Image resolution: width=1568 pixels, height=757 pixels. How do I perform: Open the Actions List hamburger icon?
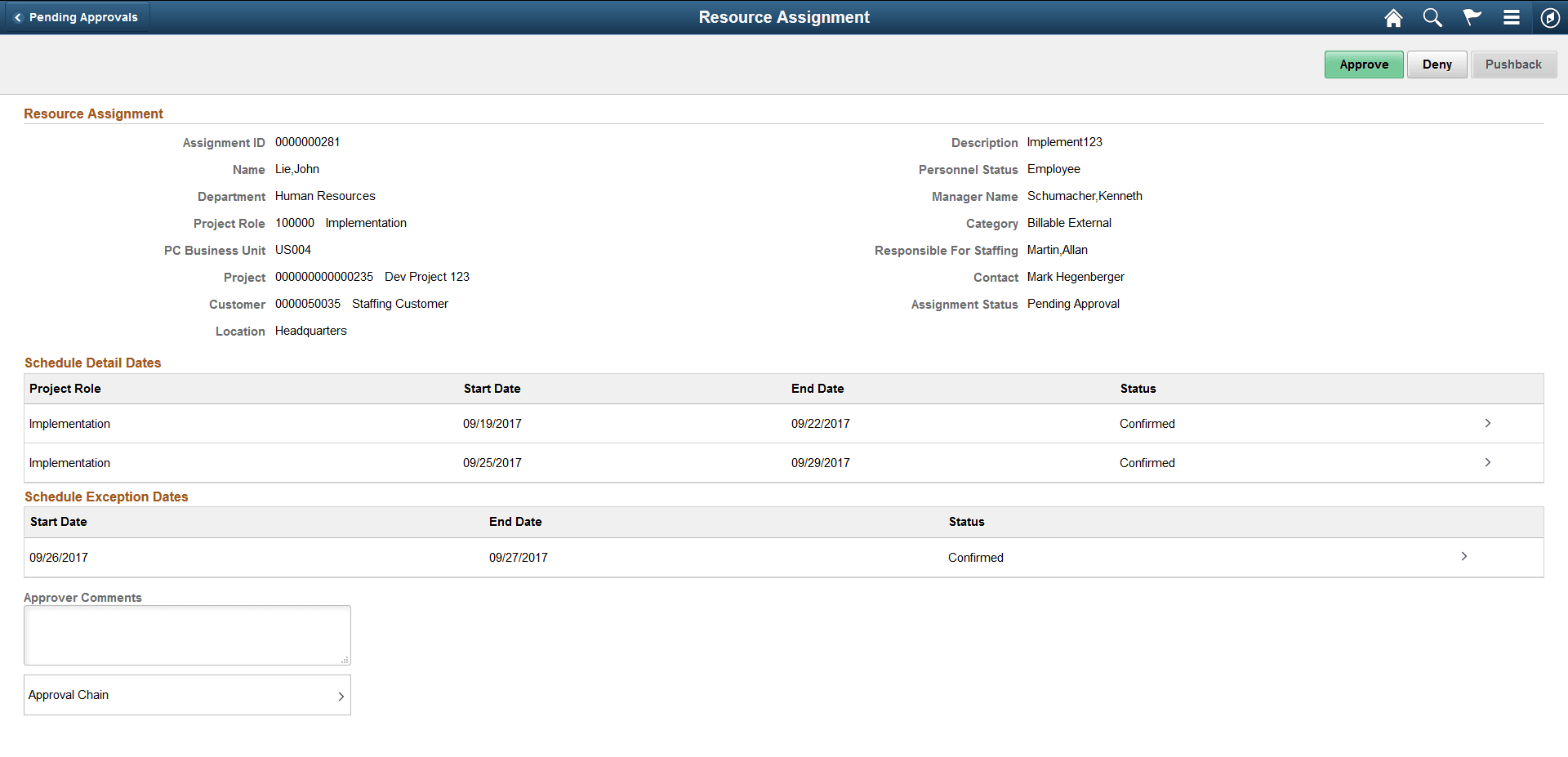pos(1512,17)
